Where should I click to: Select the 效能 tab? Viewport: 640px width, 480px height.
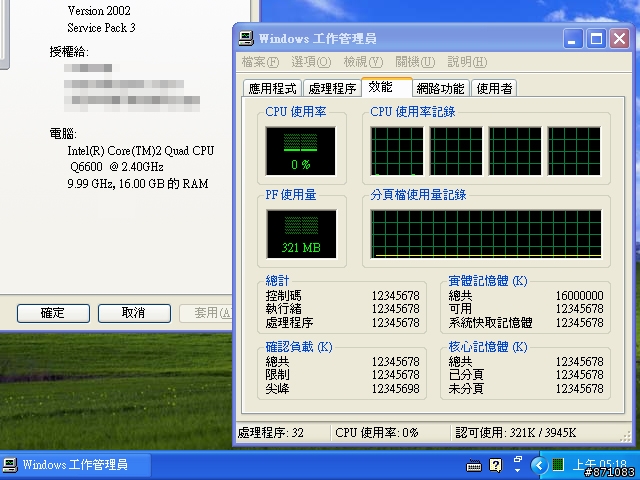point(387,87)
